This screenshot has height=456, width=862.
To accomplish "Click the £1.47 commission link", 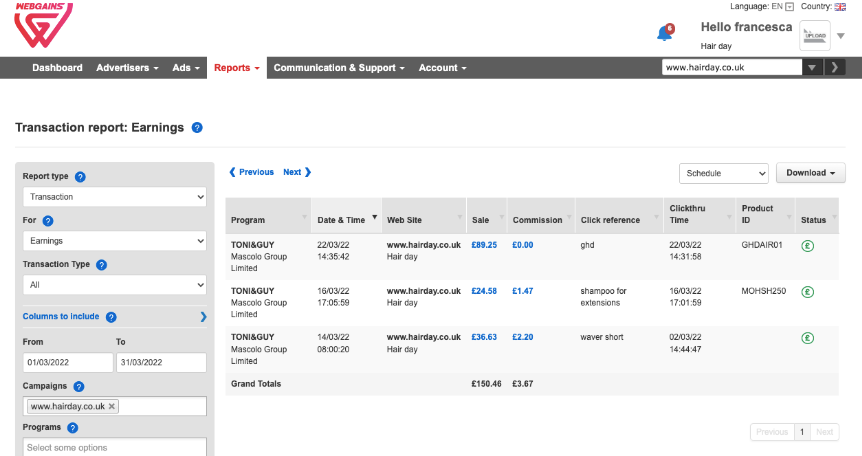I will pos(523,291).
